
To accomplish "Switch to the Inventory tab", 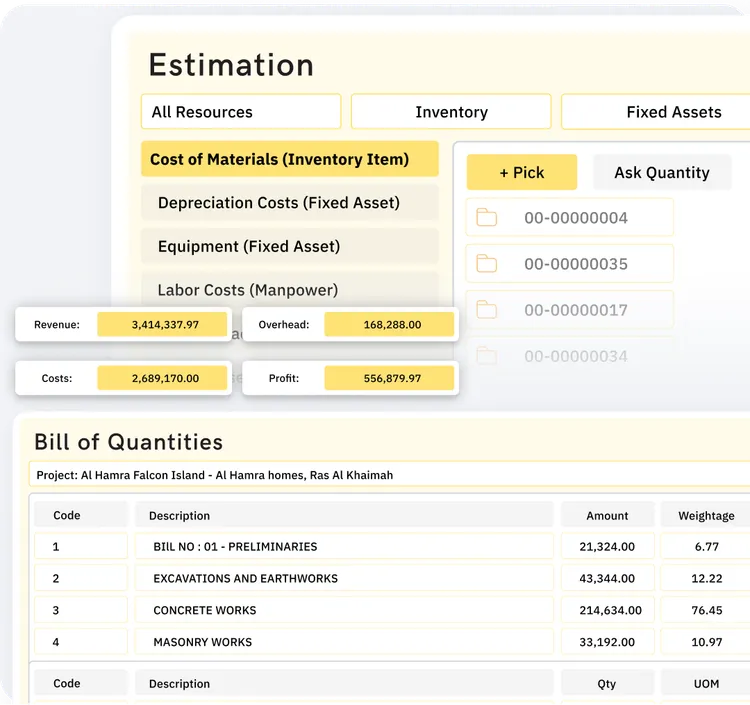I will pos(451,112).
